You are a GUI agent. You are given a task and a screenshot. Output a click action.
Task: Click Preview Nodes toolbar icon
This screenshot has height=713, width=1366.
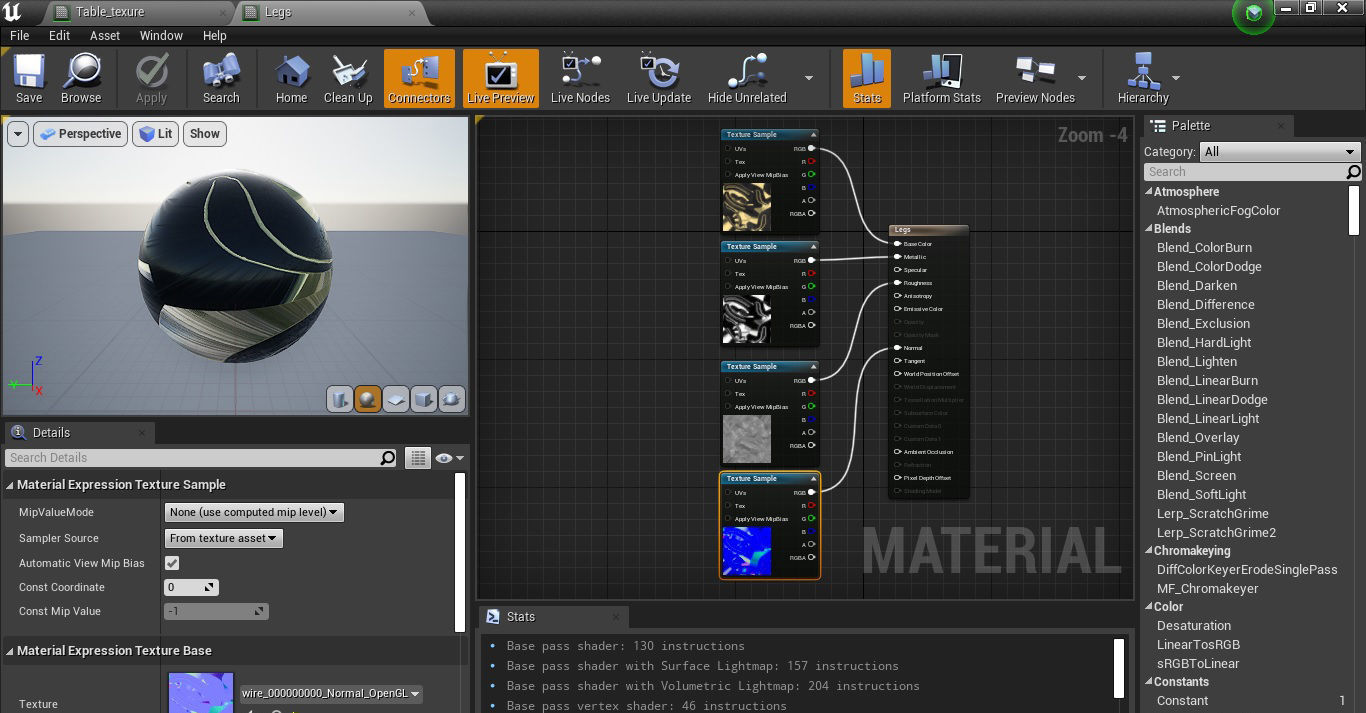1035,79
